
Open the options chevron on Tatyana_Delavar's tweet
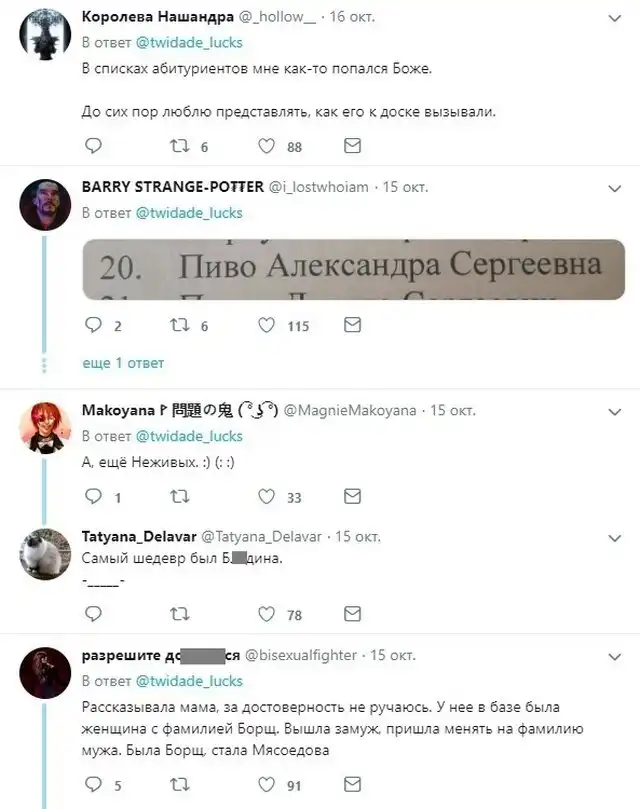point(614,539)
